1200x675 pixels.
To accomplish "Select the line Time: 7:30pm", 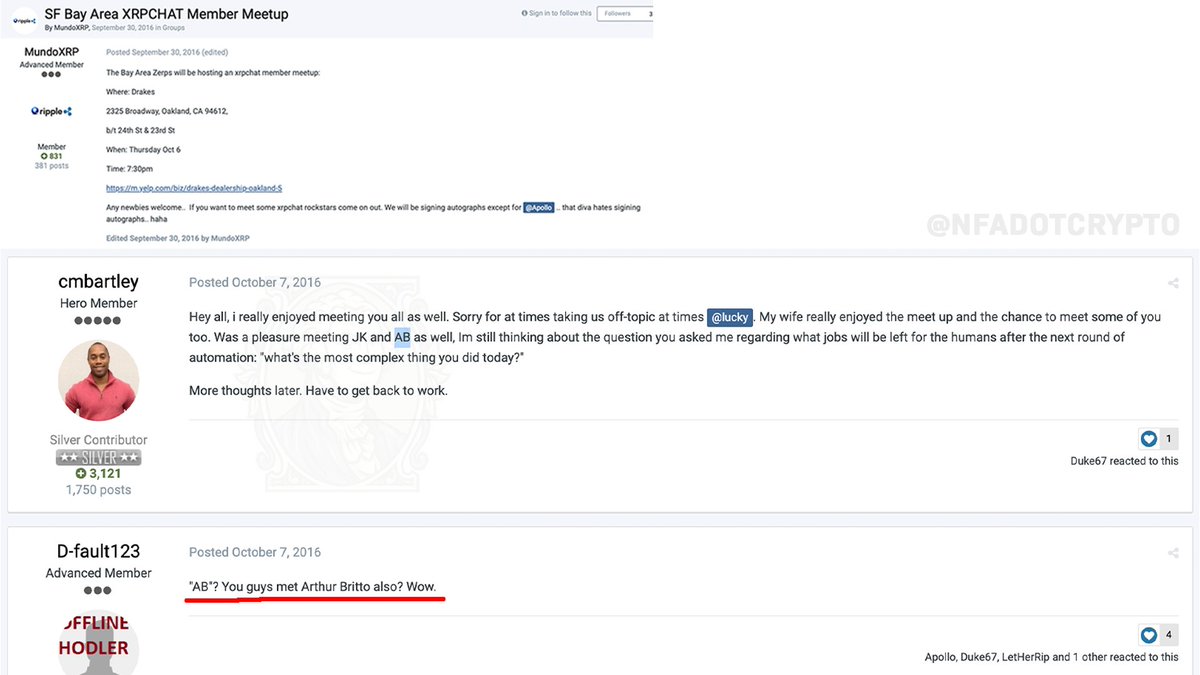I will tap(130, 169).
